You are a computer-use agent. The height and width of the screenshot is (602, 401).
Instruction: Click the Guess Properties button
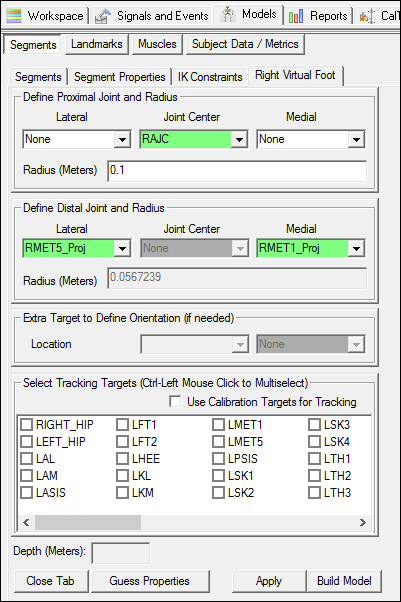click(x=149, y=581)
